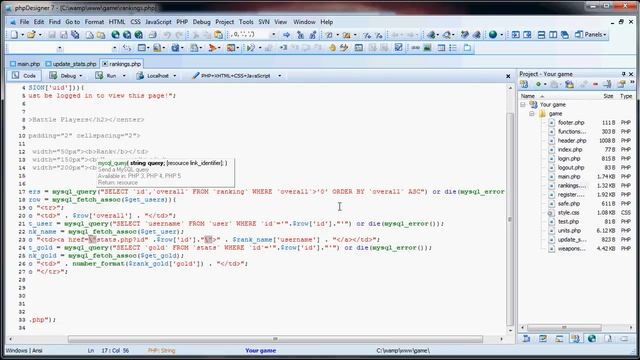Open the File menu

point(24,22)
